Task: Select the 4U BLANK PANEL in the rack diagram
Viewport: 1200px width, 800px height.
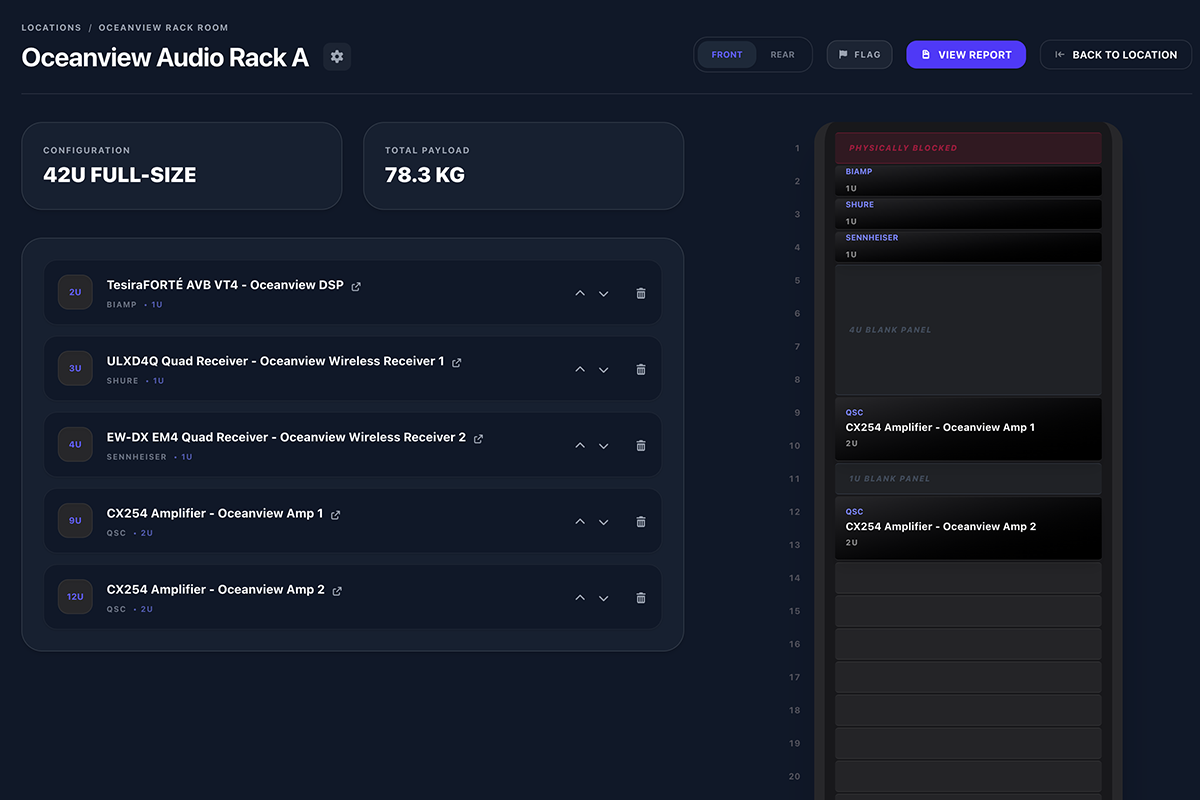Action: point(967,330)
